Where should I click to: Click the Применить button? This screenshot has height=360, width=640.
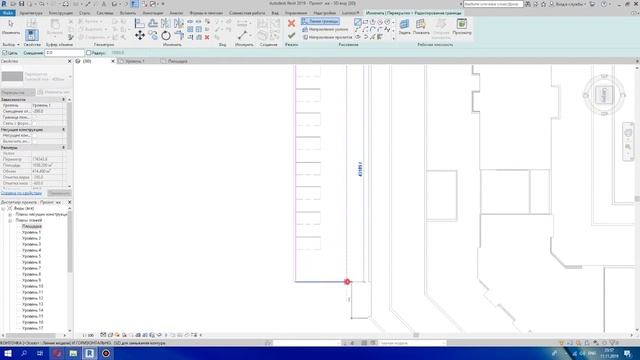[x=59, y=193]
